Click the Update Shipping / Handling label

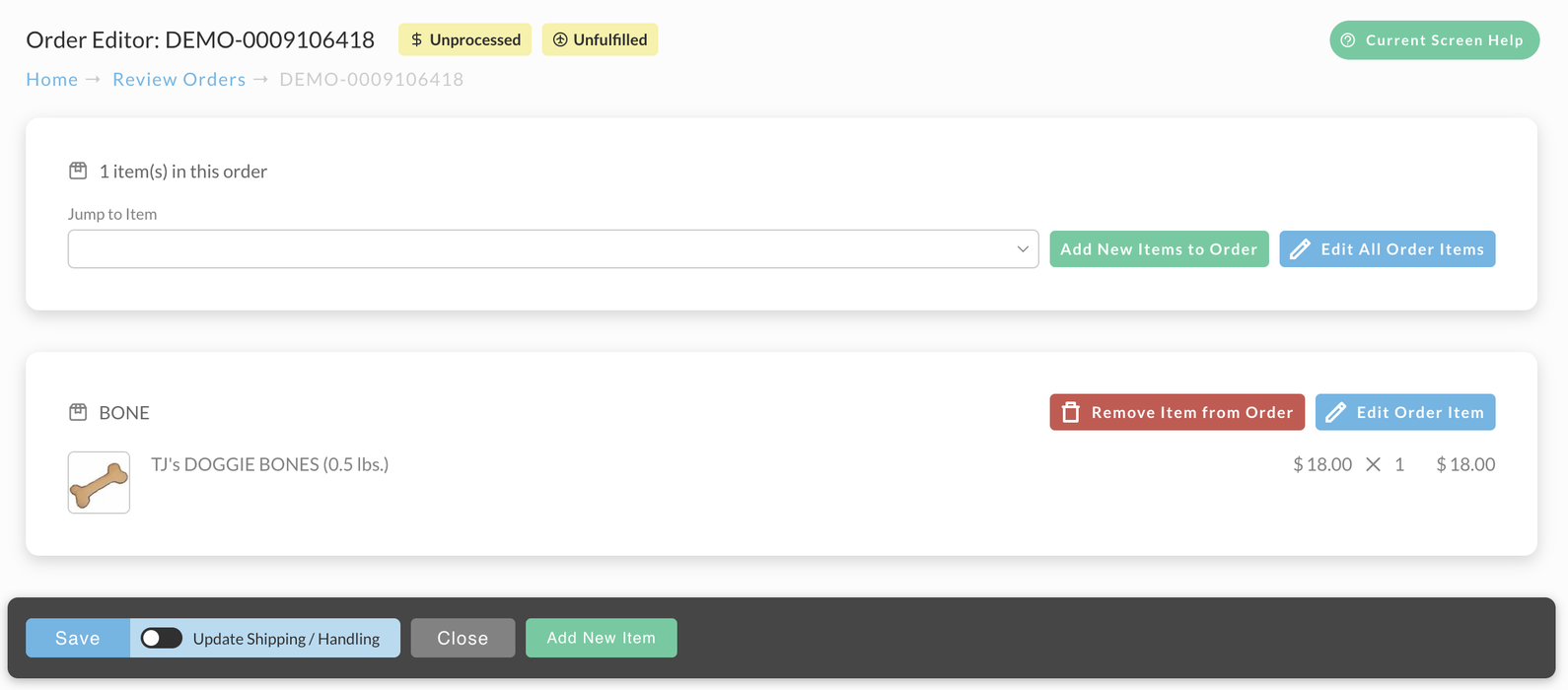(x=286, y=639)
